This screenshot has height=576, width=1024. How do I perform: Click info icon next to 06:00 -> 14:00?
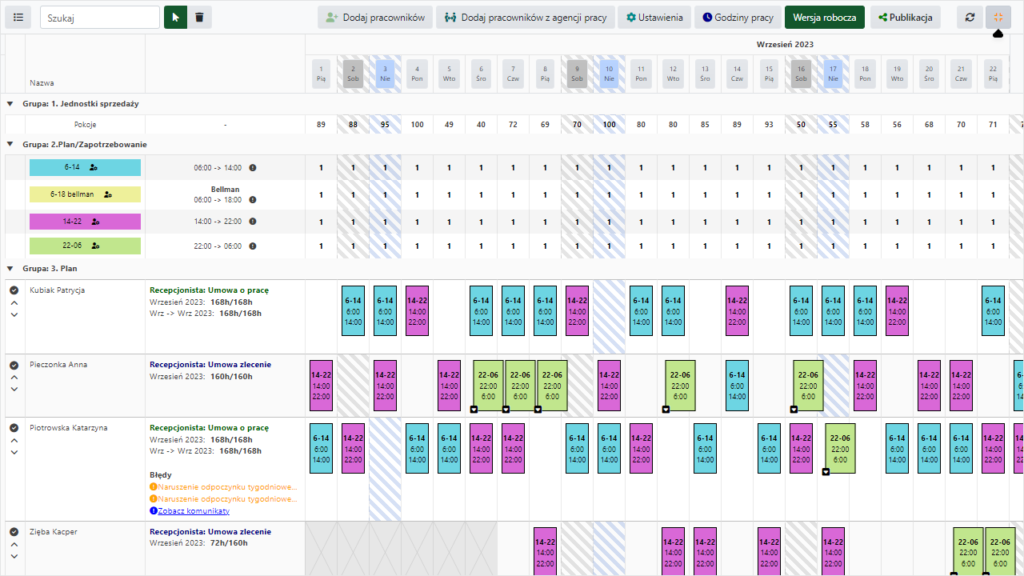(252, 168)
